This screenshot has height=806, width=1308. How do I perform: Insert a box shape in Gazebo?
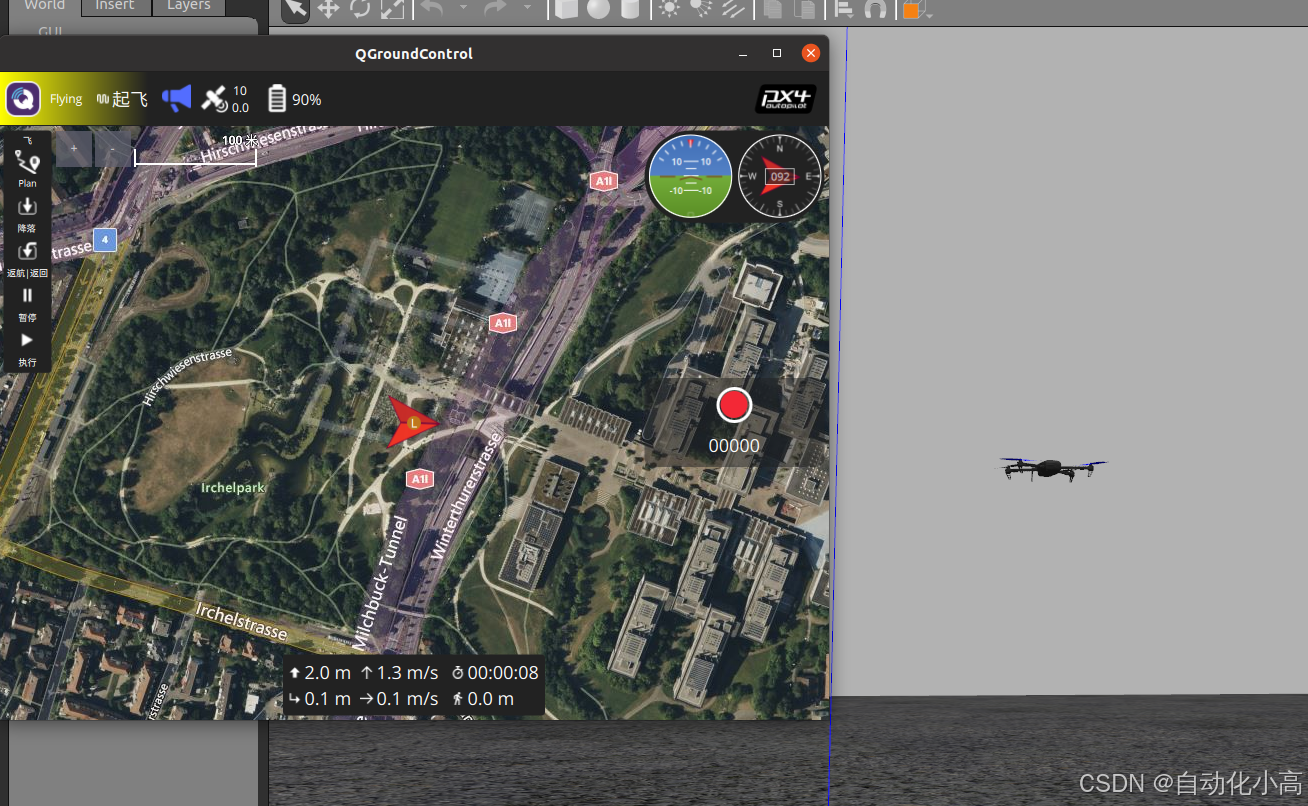click(566, 9)
